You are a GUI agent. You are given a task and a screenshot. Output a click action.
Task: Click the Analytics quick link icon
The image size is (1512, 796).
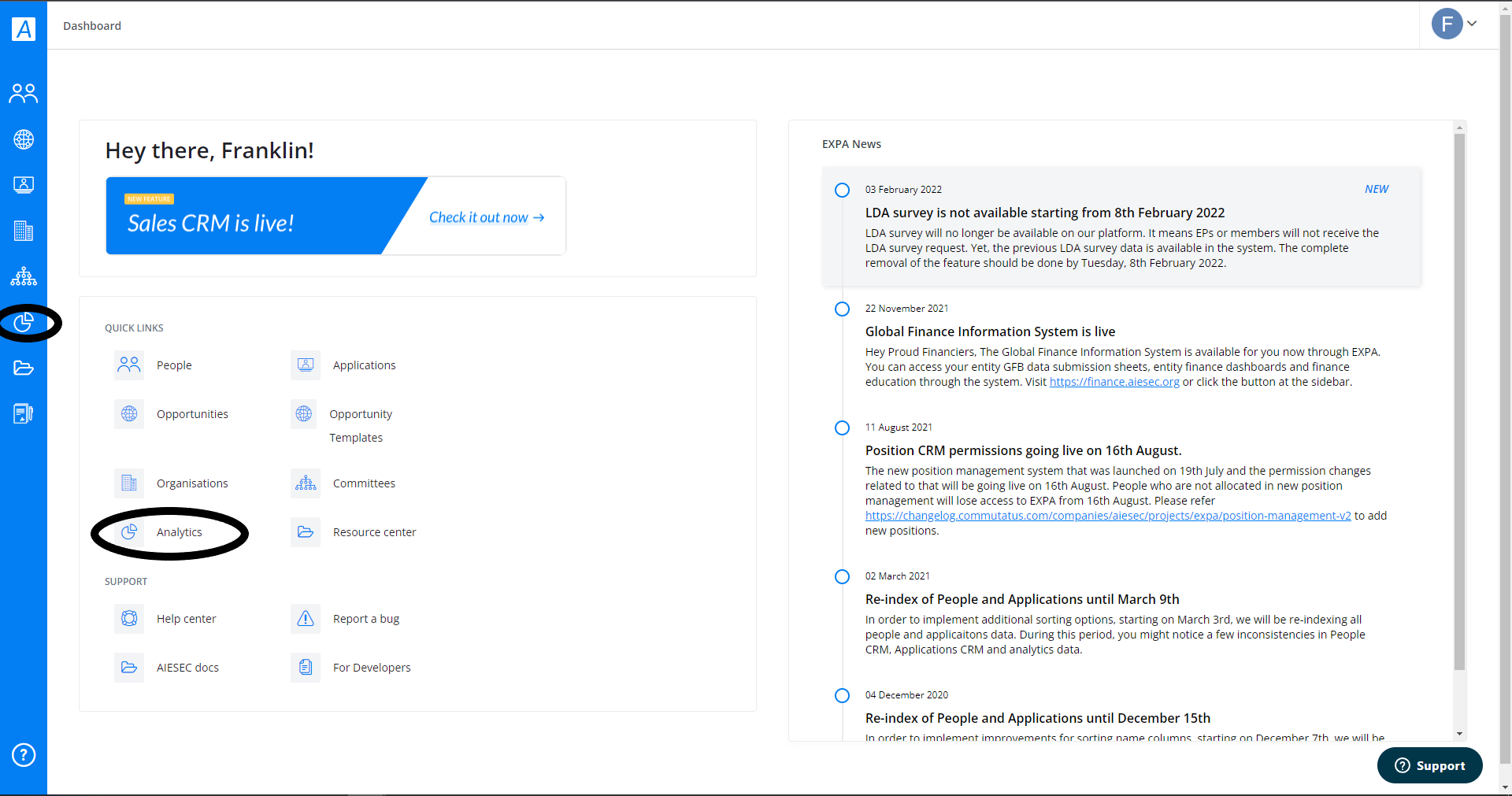(x=129, y=532)
